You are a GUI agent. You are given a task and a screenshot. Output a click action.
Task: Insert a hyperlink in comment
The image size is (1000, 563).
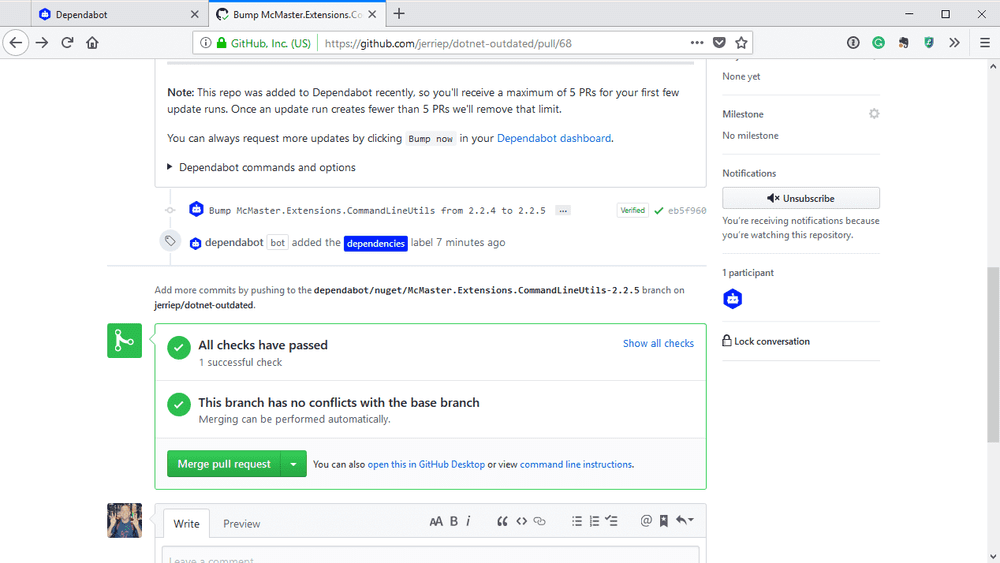(x=540, y=522)
